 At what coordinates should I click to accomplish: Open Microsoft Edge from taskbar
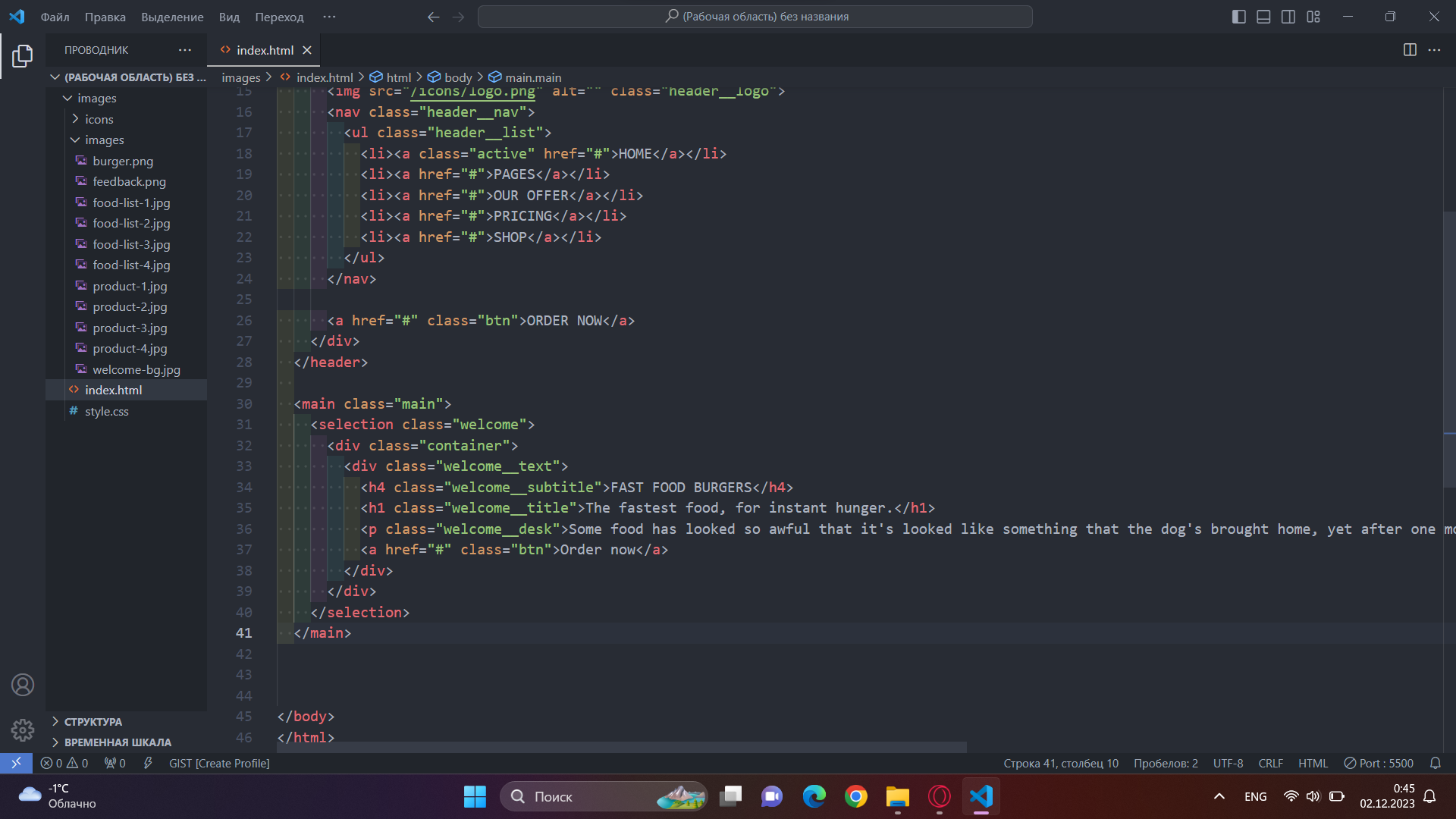[x=814, y=796]
